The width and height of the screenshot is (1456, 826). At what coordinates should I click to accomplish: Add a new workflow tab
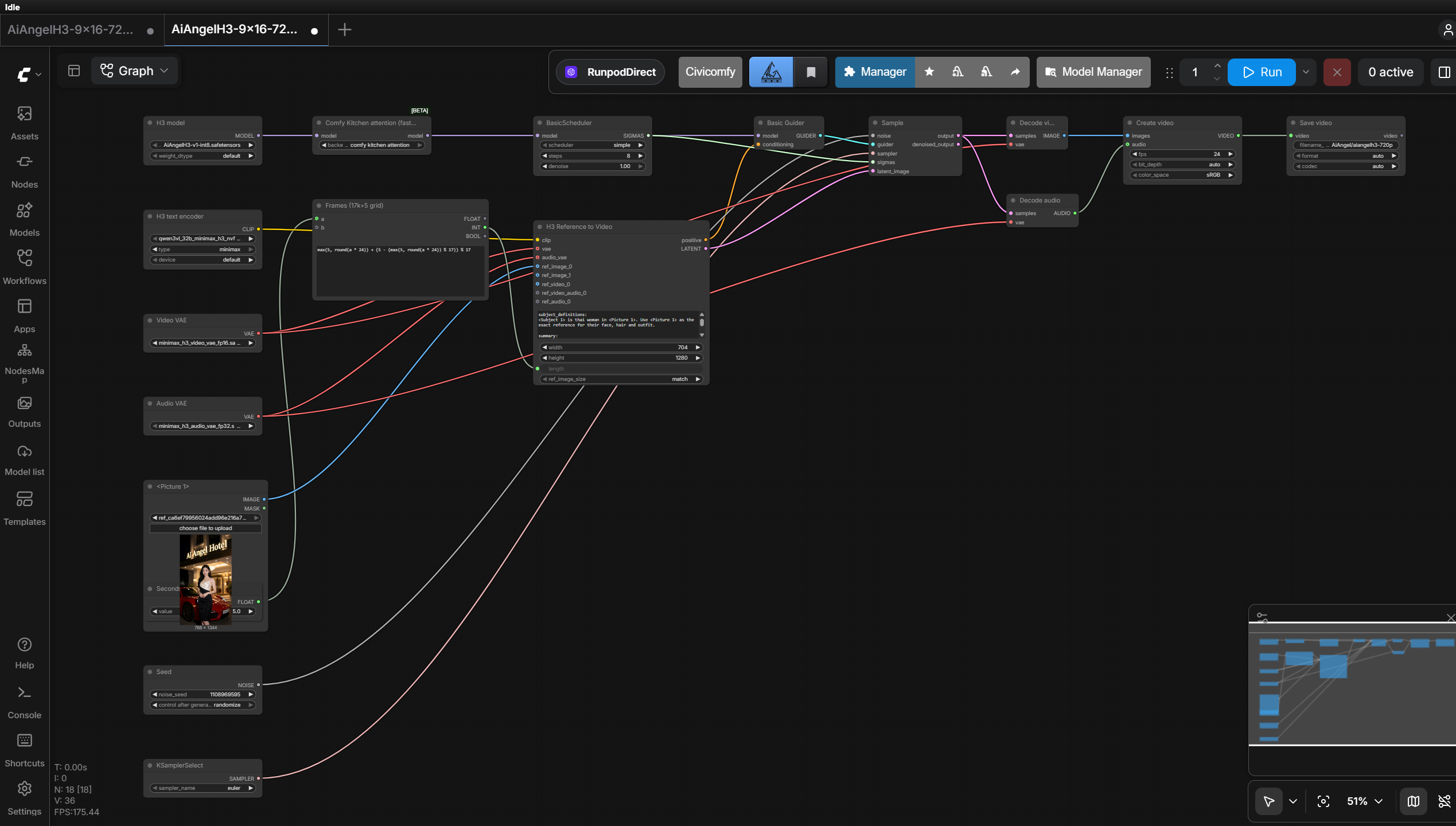point(344,30)
